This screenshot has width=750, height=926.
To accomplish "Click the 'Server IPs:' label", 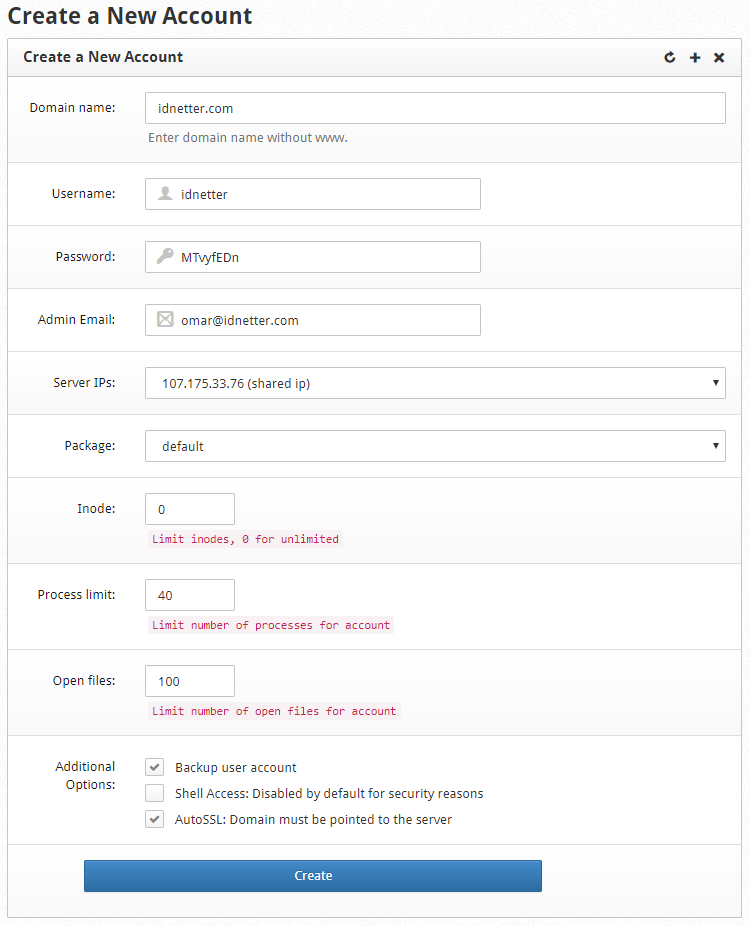I will point(84,383).
